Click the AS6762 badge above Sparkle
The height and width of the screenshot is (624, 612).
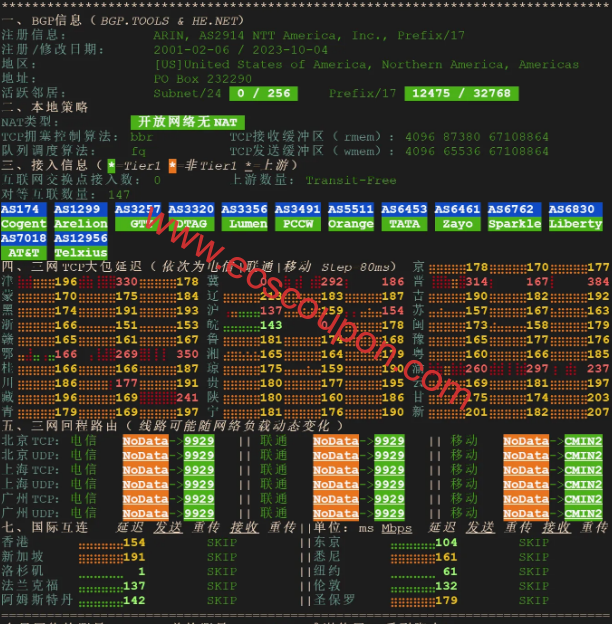coord(515,209)
